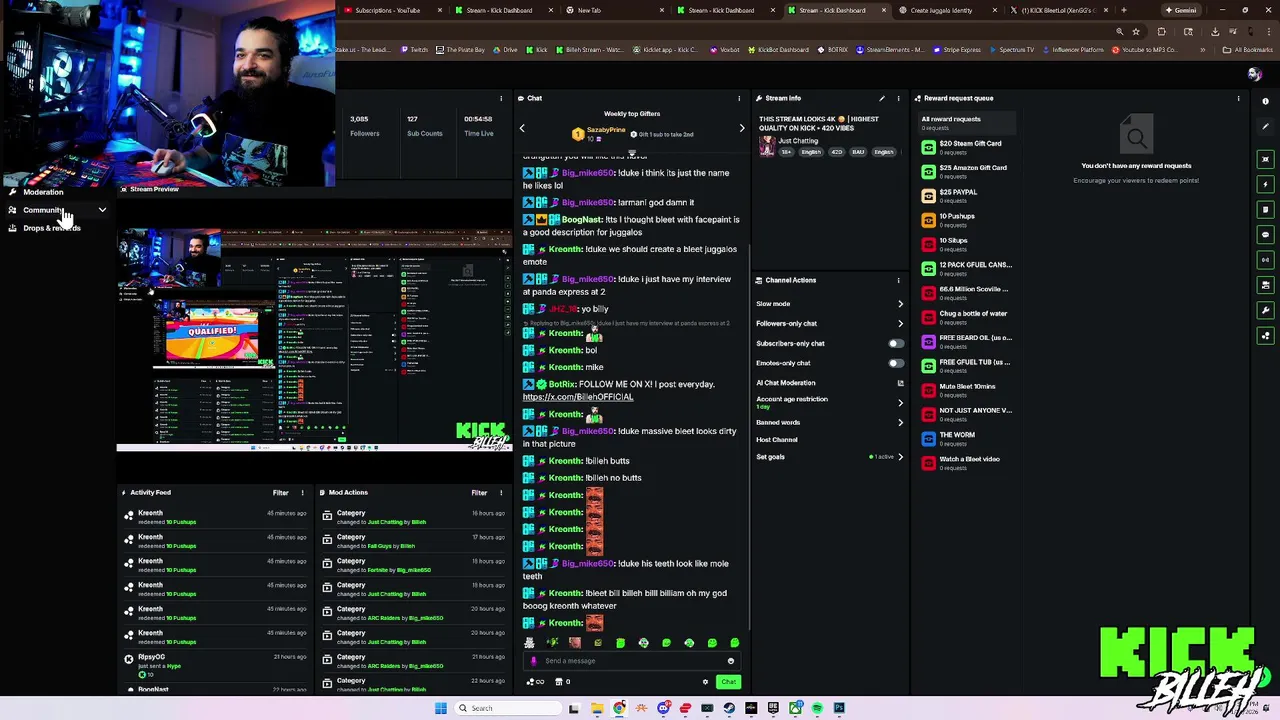The image size is (1280, 720).
Task: Open All Bookmarks folder
Action: tap(1248, 50)
